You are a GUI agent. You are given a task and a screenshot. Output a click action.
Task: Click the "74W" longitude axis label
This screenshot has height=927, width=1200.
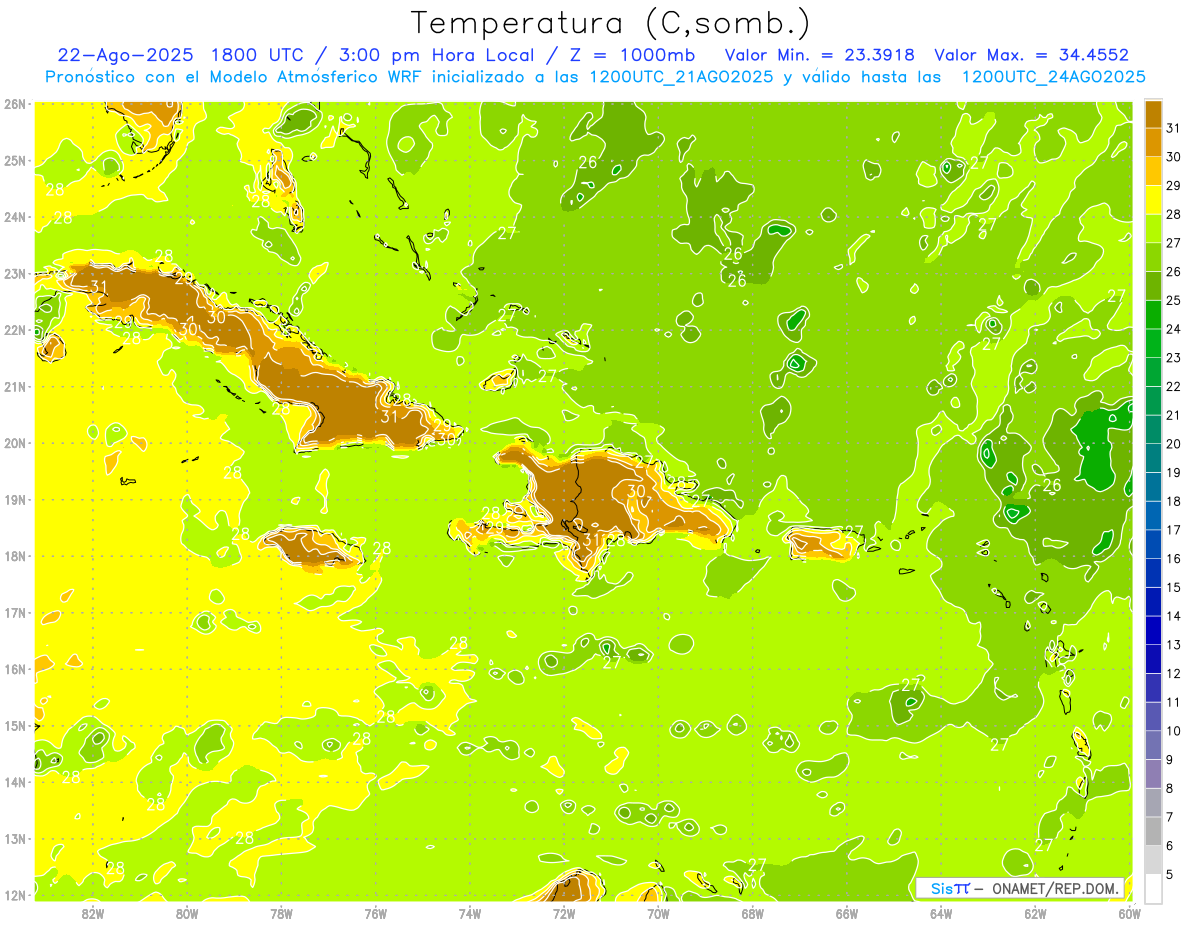[470, 913]
